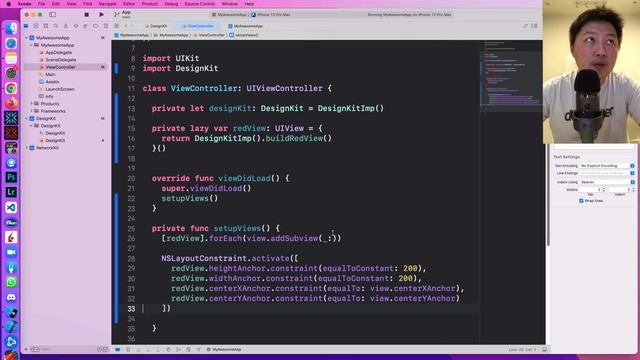640x360 pixels.
Task: Open Discord from the Dock
Action: 11,297
